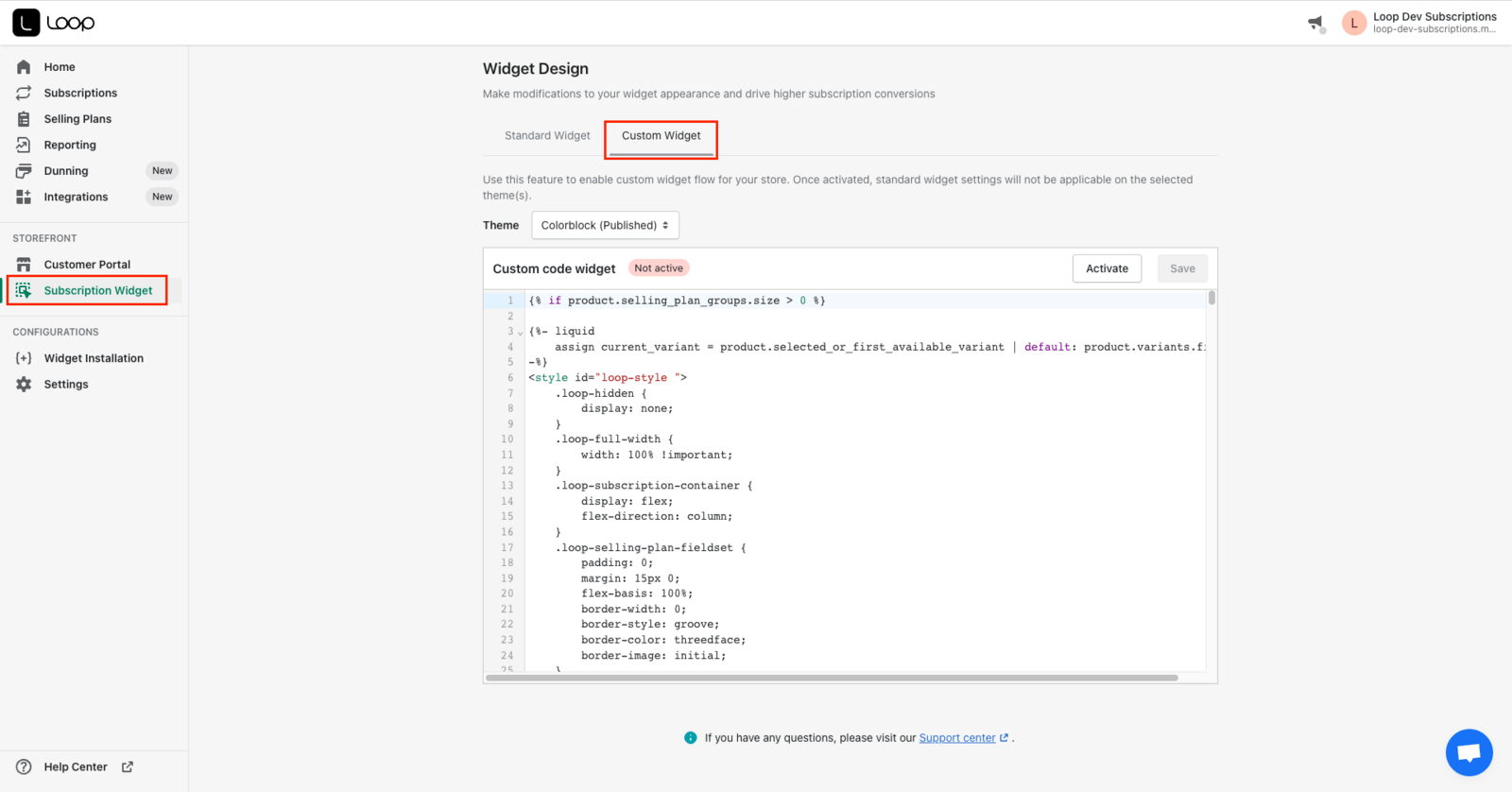Open Reporting section
Image resolution: width=1512 pixels, height=792 pixels.
pyautogui.click(x=70, y=145)
